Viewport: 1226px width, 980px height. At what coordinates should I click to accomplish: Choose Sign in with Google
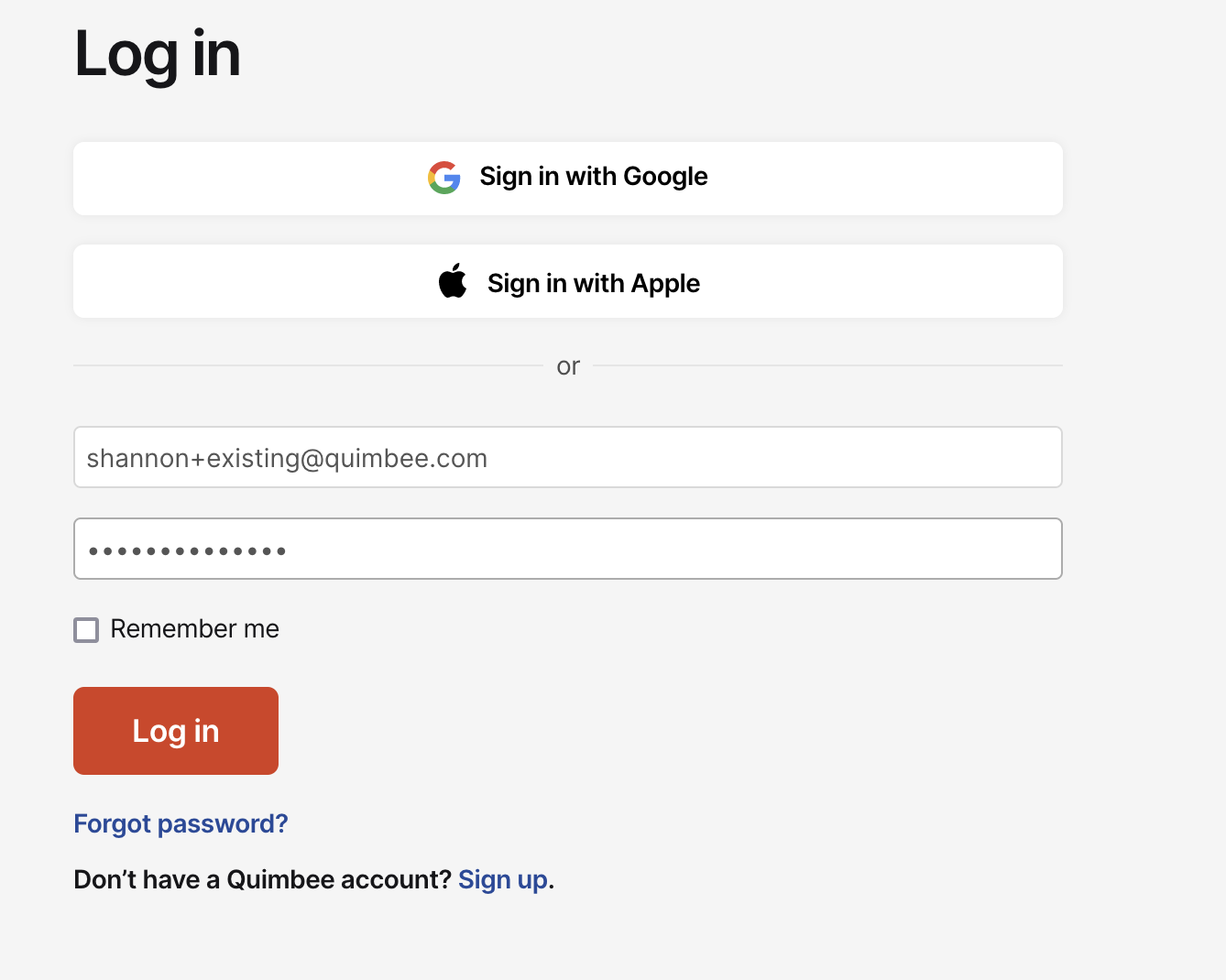coord(568,179)
